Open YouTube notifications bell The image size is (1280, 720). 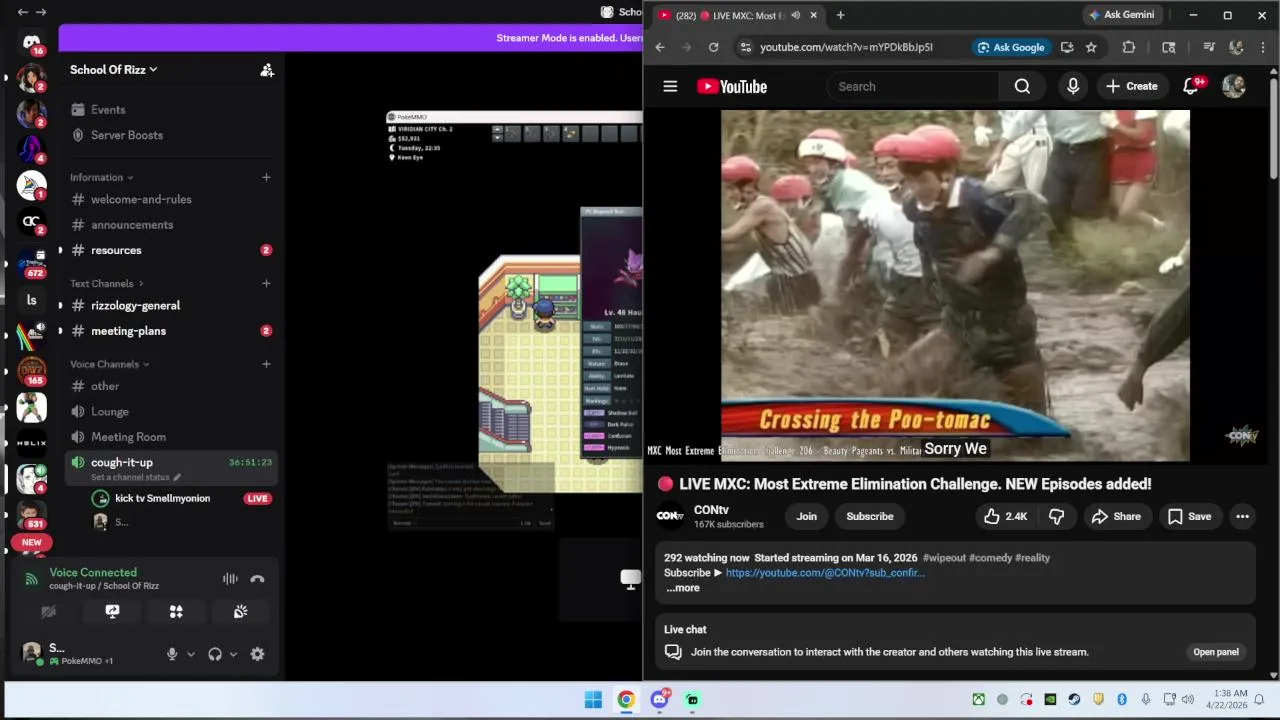[1191, 86]
